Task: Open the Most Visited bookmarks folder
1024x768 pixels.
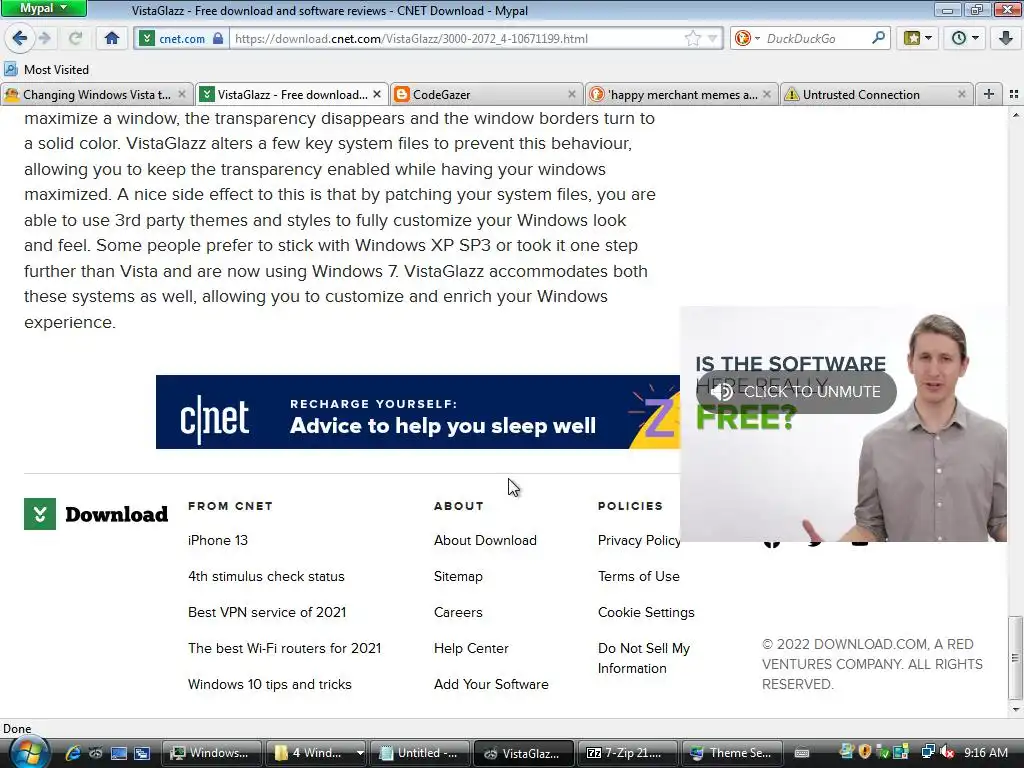Action: coord(46,69)
